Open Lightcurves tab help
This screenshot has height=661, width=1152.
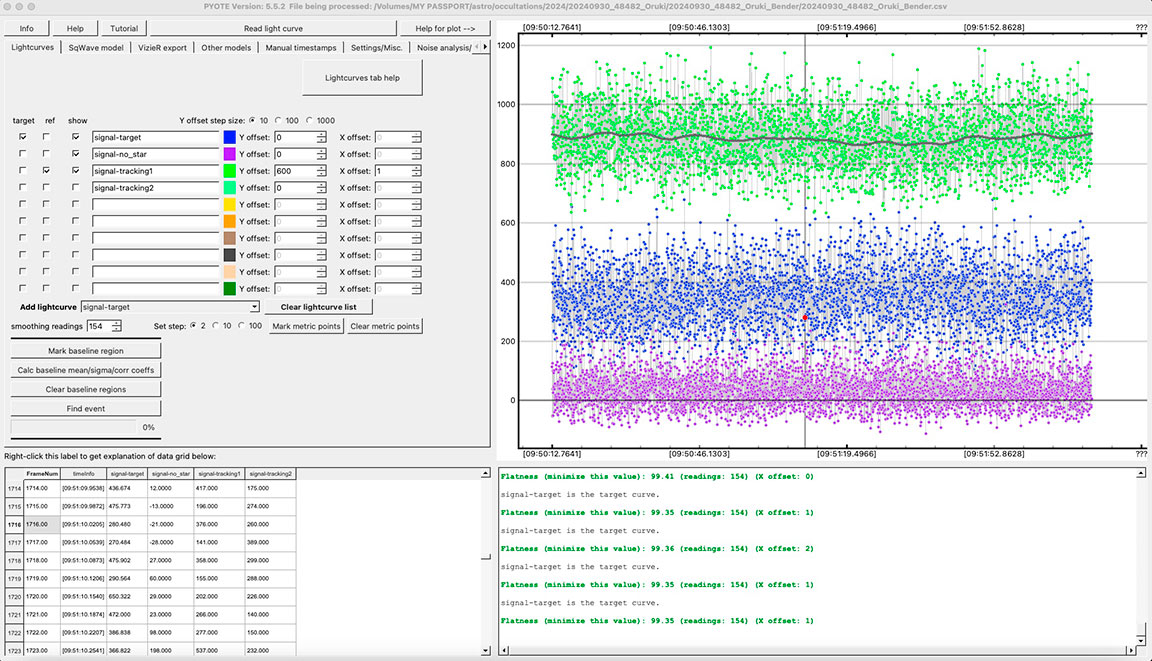point(362,78)
